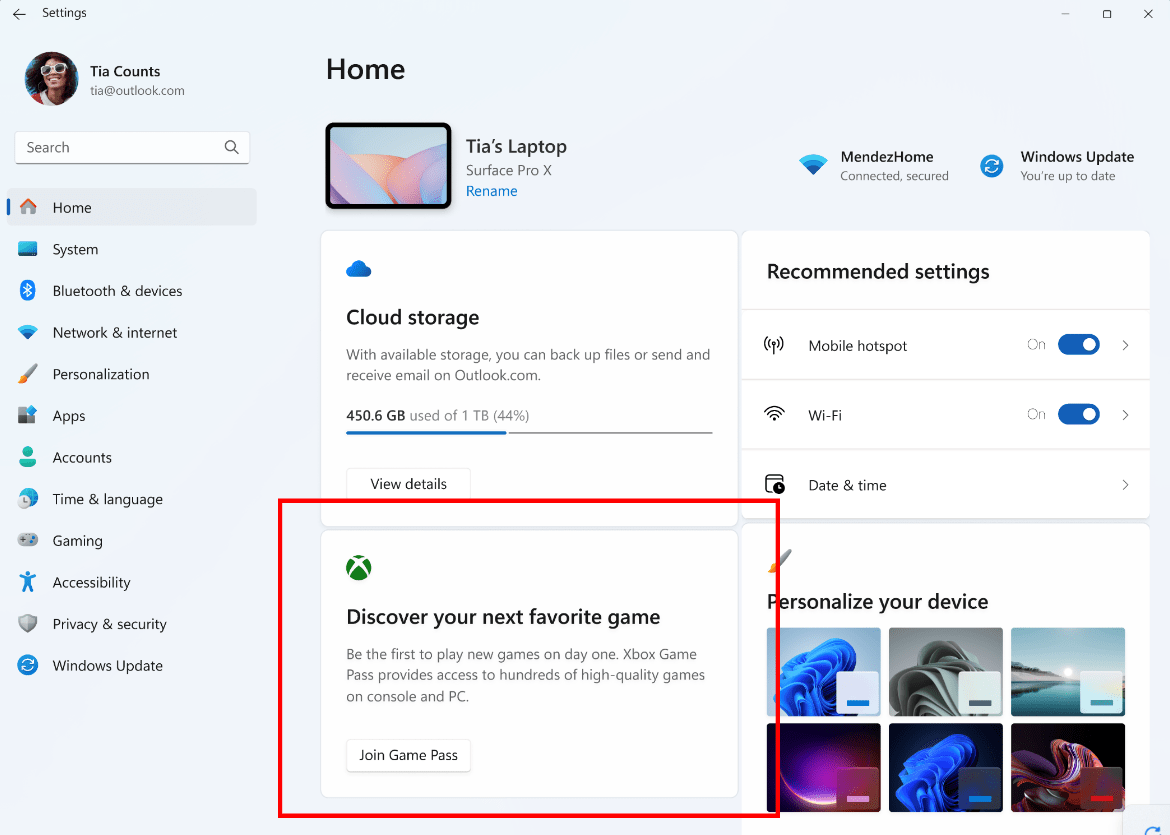This screenshot has width=1170, height=835.
Task: Click the Personalization paintbrush icon in sidebar
Action: 28,374
